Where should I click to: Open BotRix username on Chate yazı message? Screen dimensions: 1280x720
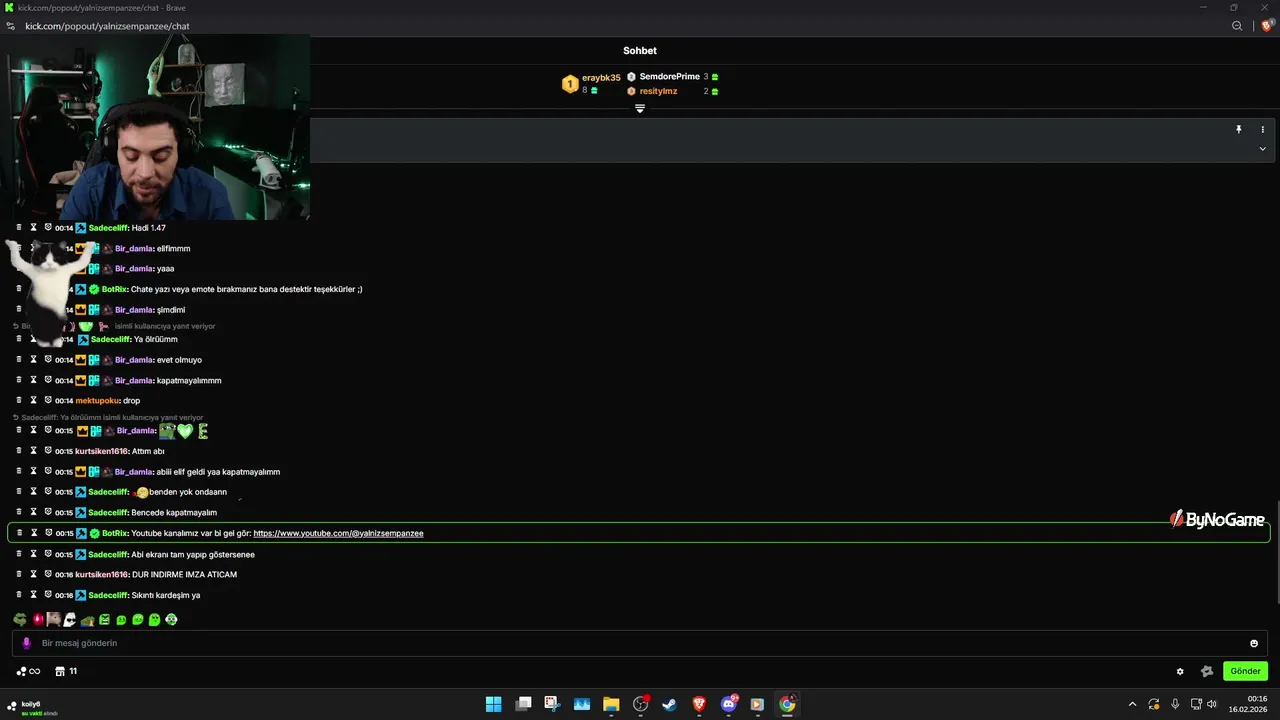point(114,289)
